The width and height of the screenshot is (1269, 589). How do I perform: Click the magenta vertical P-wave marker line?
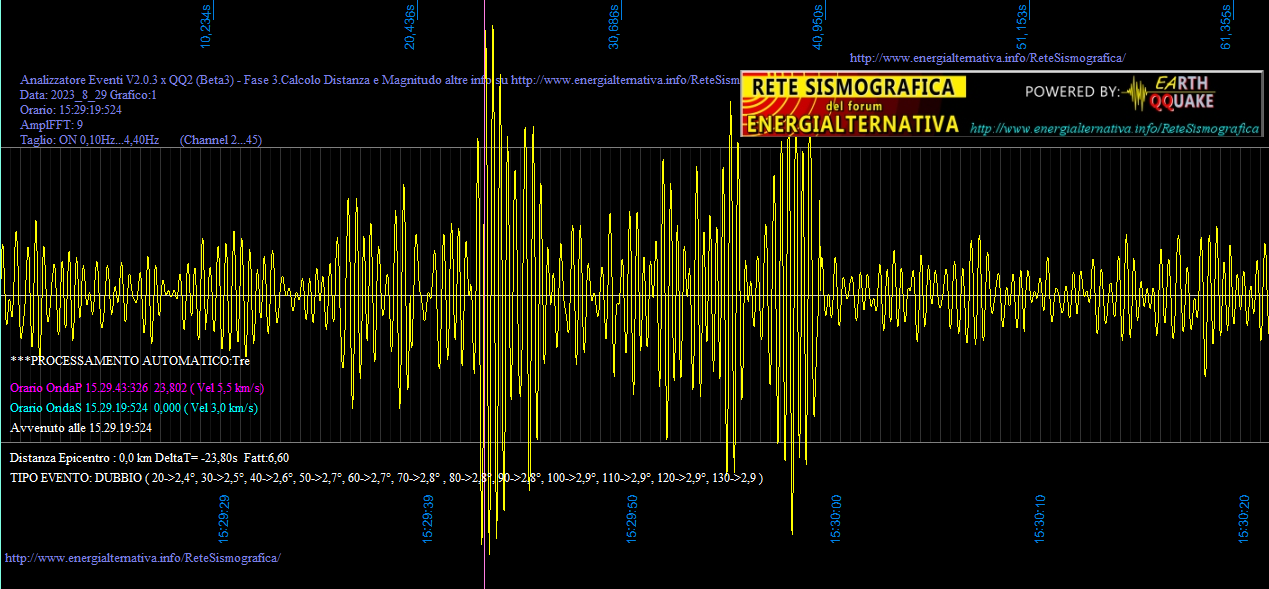pos(484,294)
